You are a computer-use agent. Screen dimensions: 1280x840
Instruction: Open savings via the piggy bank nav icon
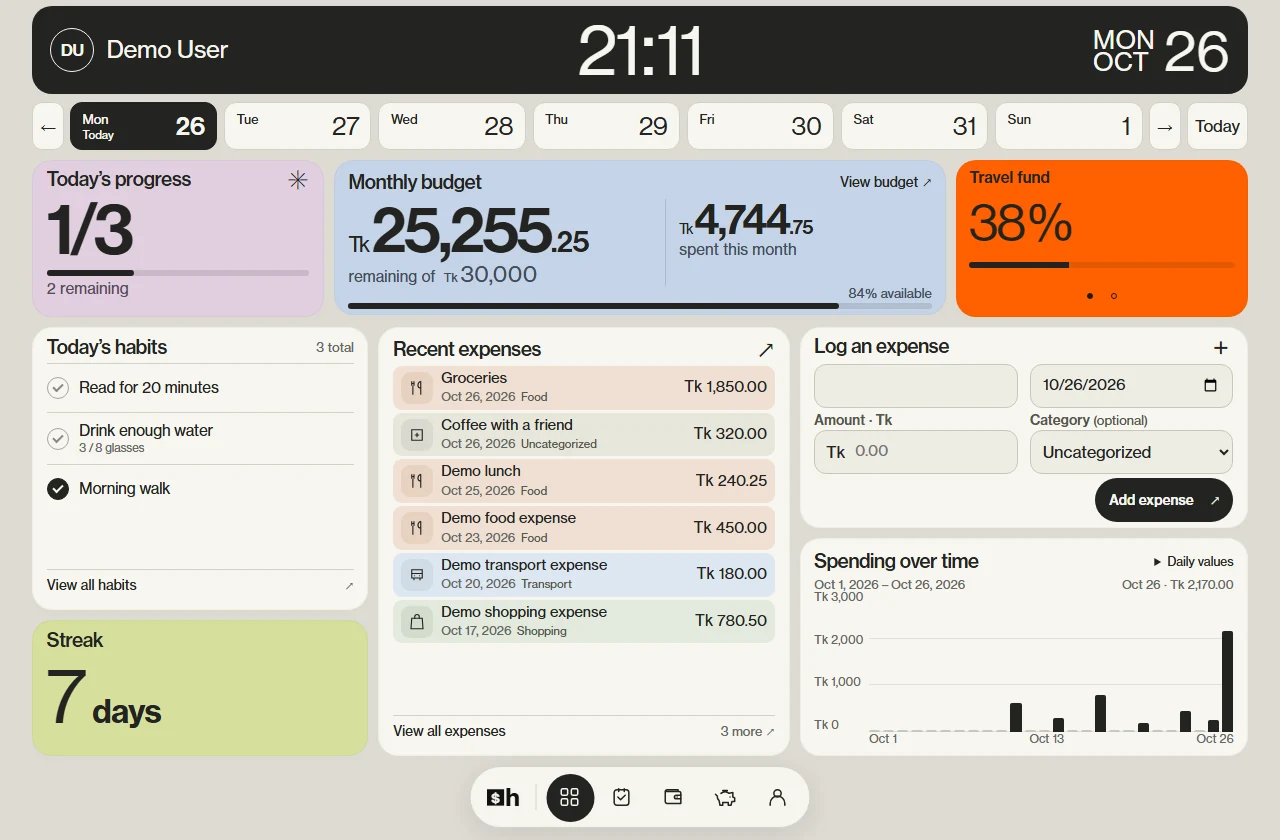[726, 797]
